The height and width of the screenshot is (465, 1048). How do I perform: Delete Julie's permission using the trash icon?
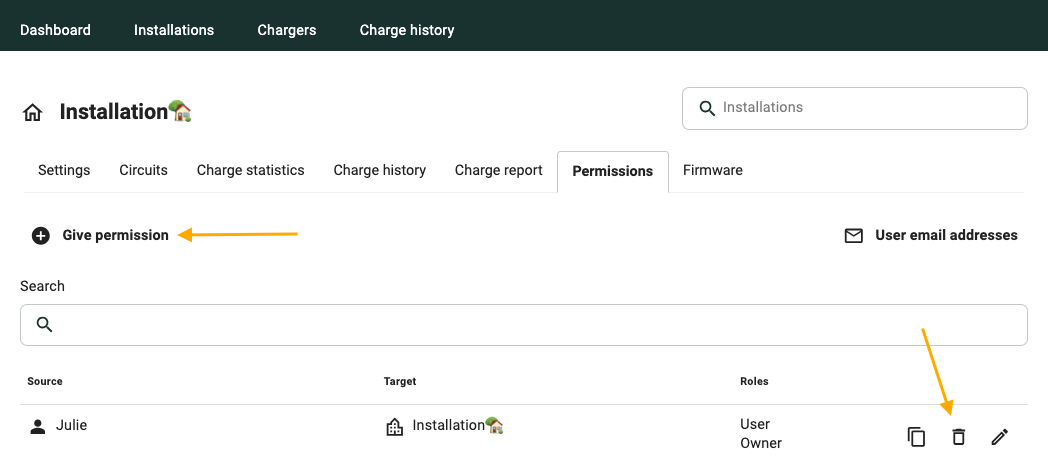(958, 436)
